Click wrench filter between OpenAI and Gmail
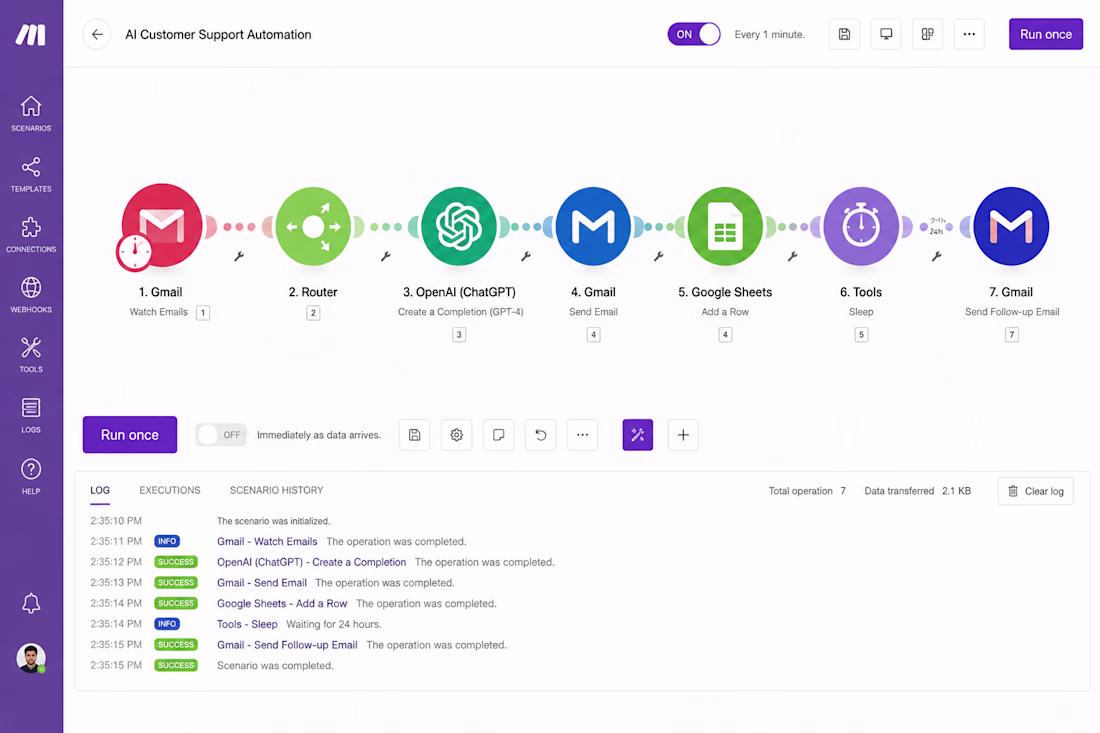Image resolution: width=1100 pixels, height=733 pixels. (525, 257)
